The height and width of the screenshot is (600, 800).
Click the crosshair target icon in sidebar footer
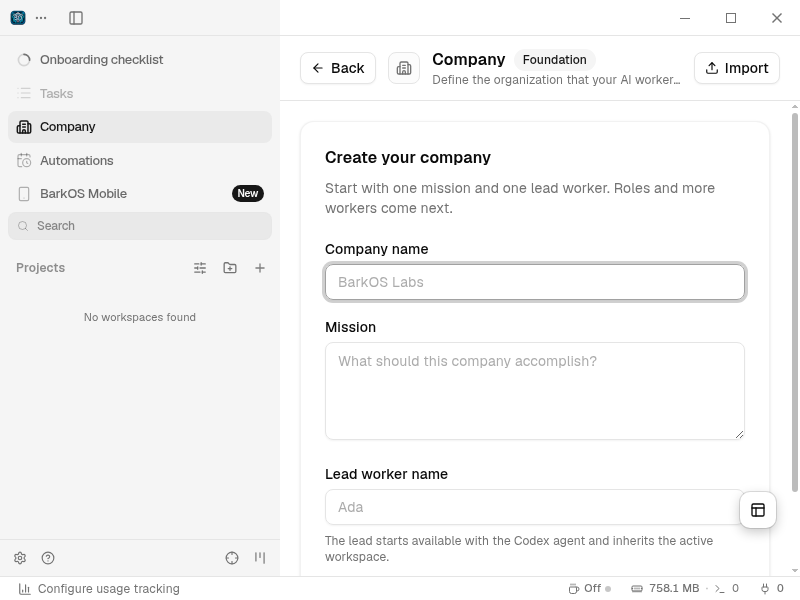[232, 558]
